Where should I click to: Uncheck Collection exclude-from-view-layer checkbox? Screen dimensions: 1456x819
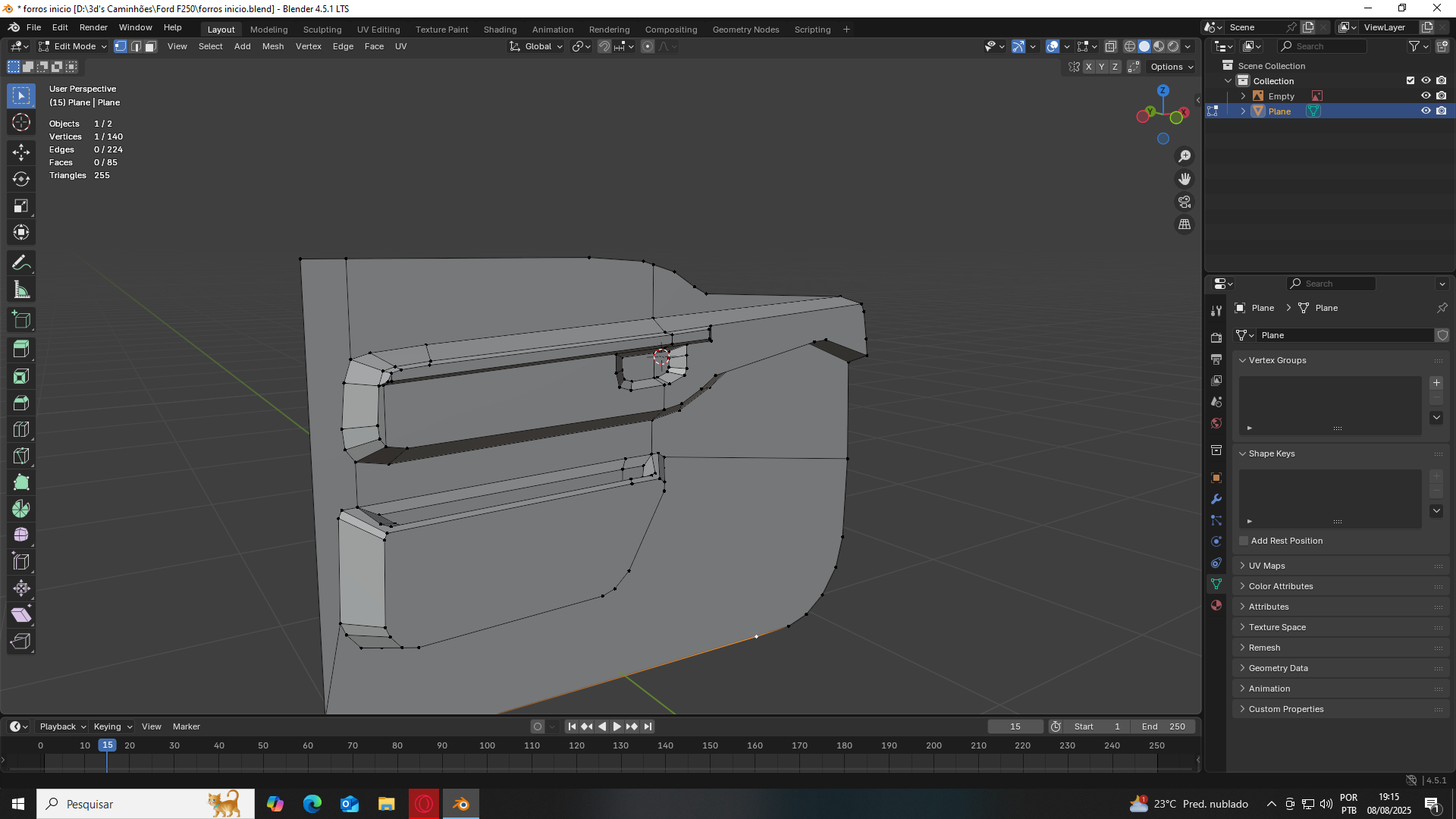coord(1410,81)
